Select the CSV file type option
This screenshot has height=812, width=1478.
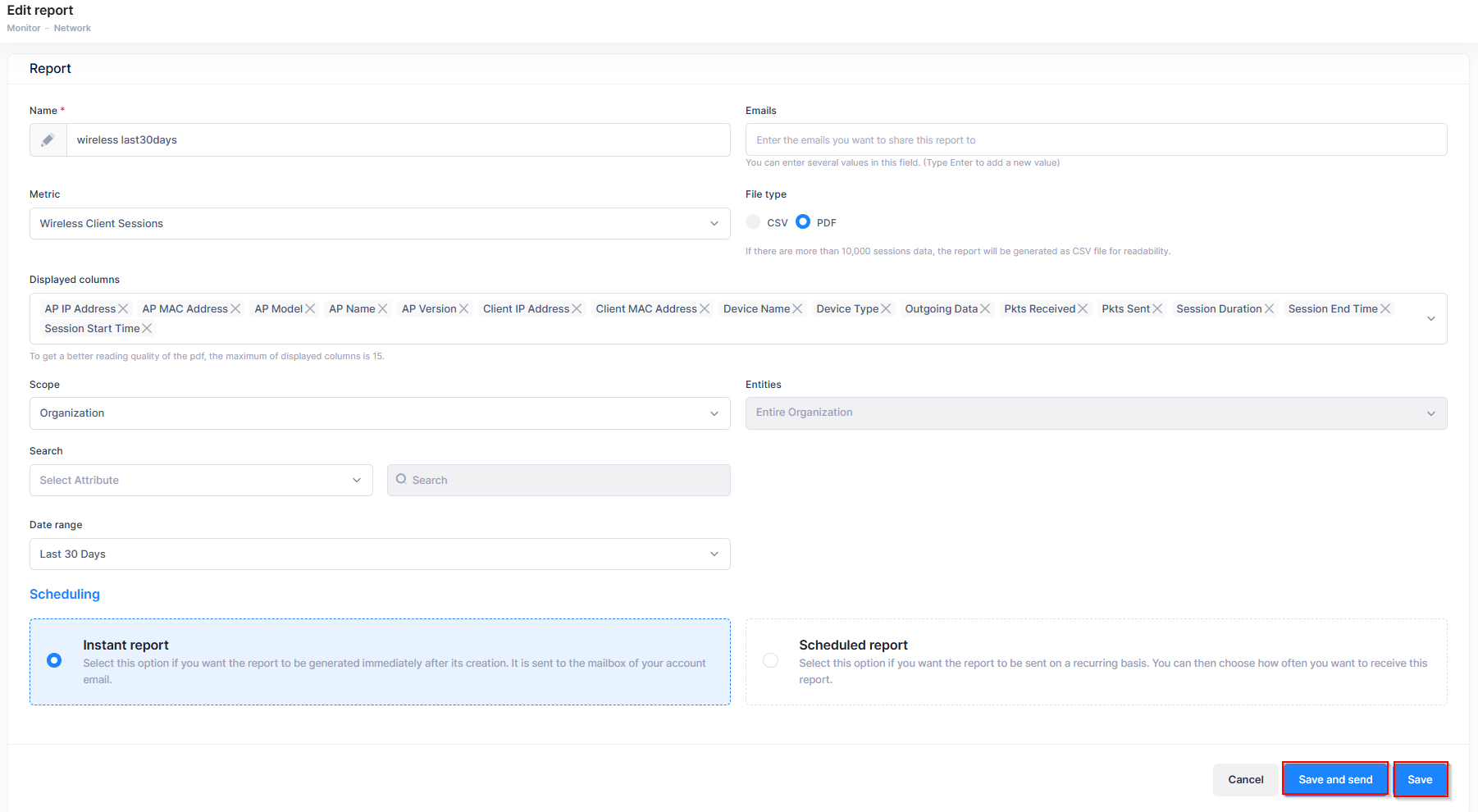(753, 222)
